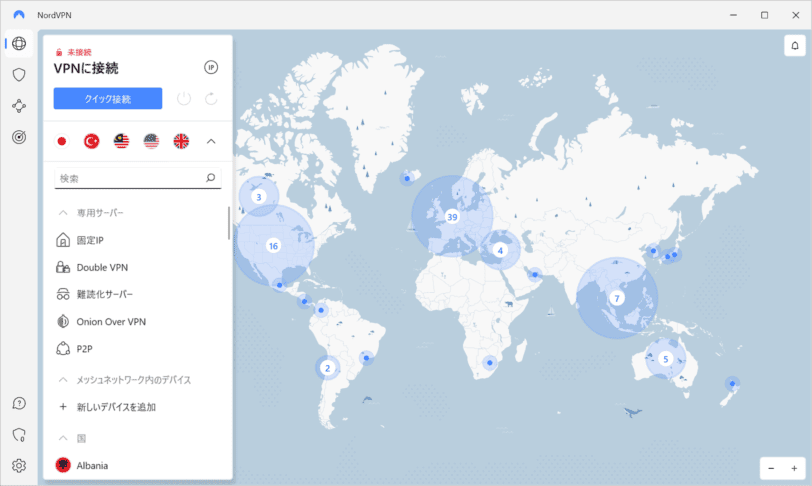Click the Iceland server dot

[x=407, y=178]
